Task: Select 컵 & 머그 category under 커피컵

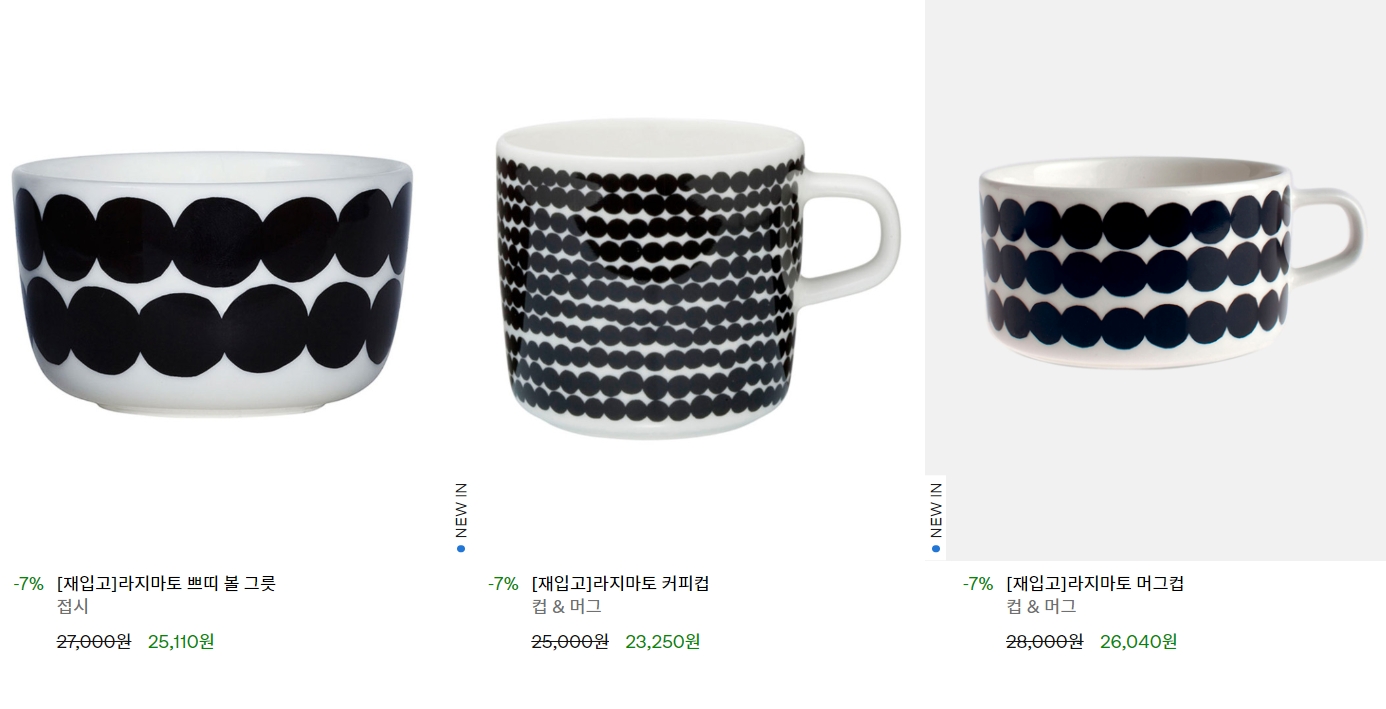Action: point(566,607)
